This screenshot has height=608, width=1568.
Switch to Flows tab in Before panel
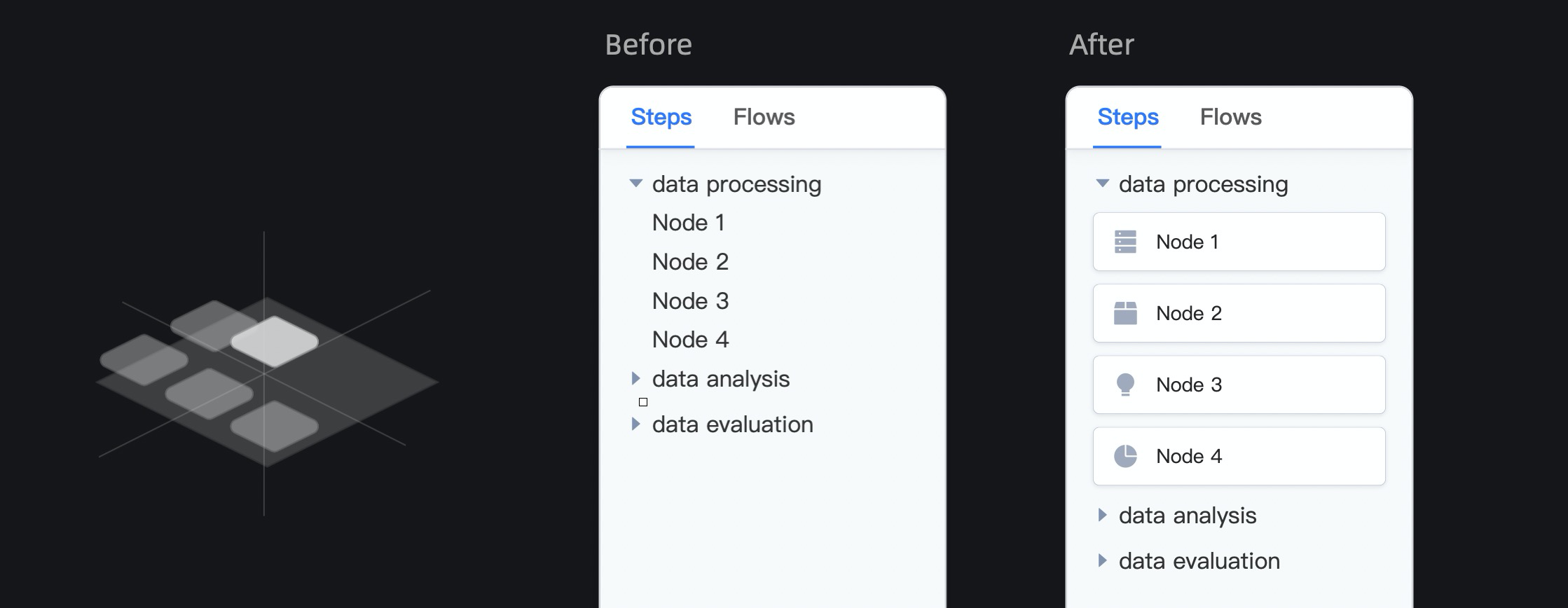(x=764, y=117)
